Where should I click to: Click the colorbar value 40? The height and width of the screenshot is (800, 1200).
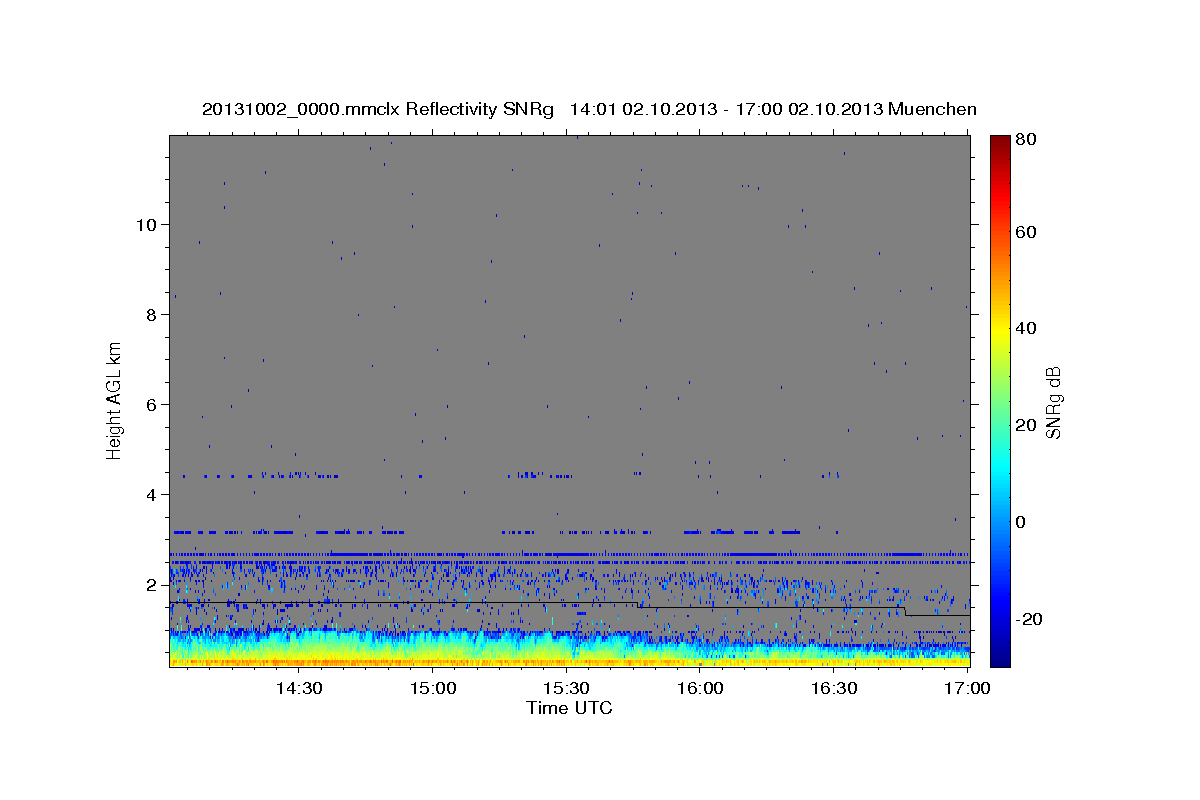click(1028, 328)
